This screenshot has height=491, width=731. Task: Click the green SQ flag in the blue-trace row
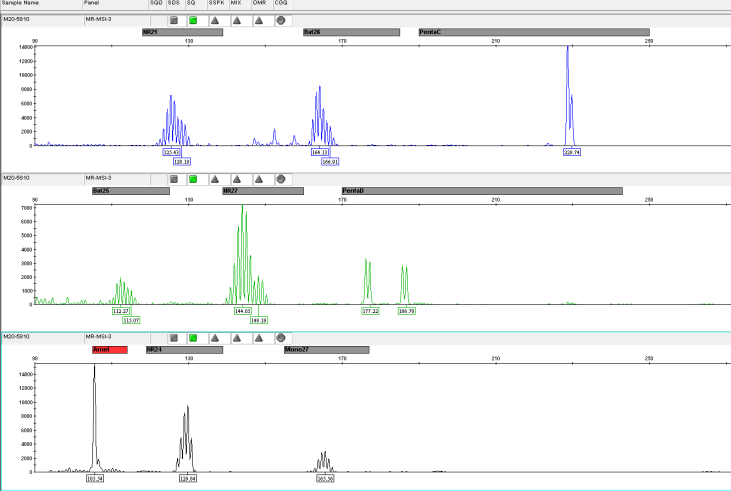(x=192, y=20)
